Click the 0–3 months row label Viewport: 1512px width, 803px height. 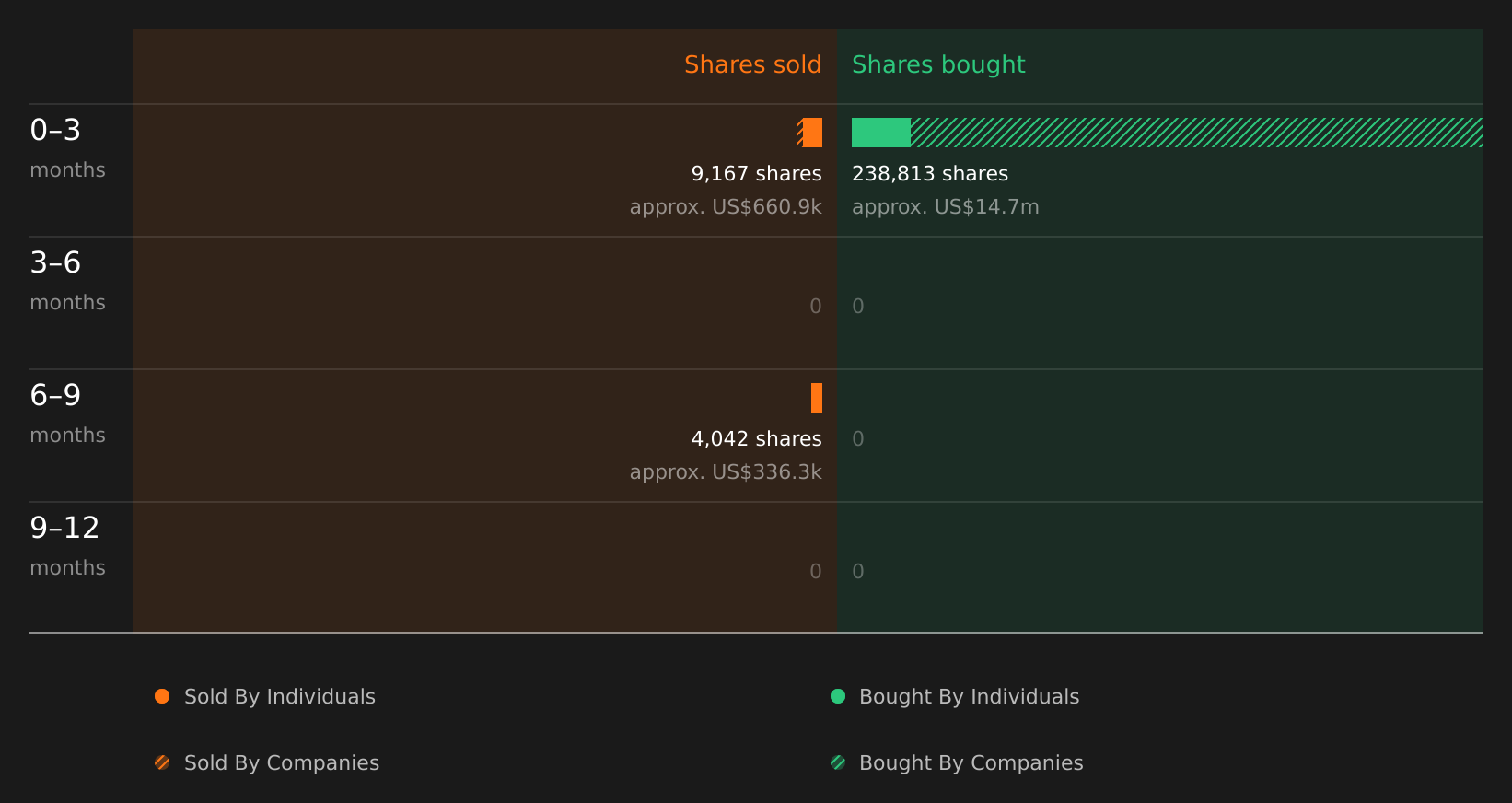tap(67, 148)
